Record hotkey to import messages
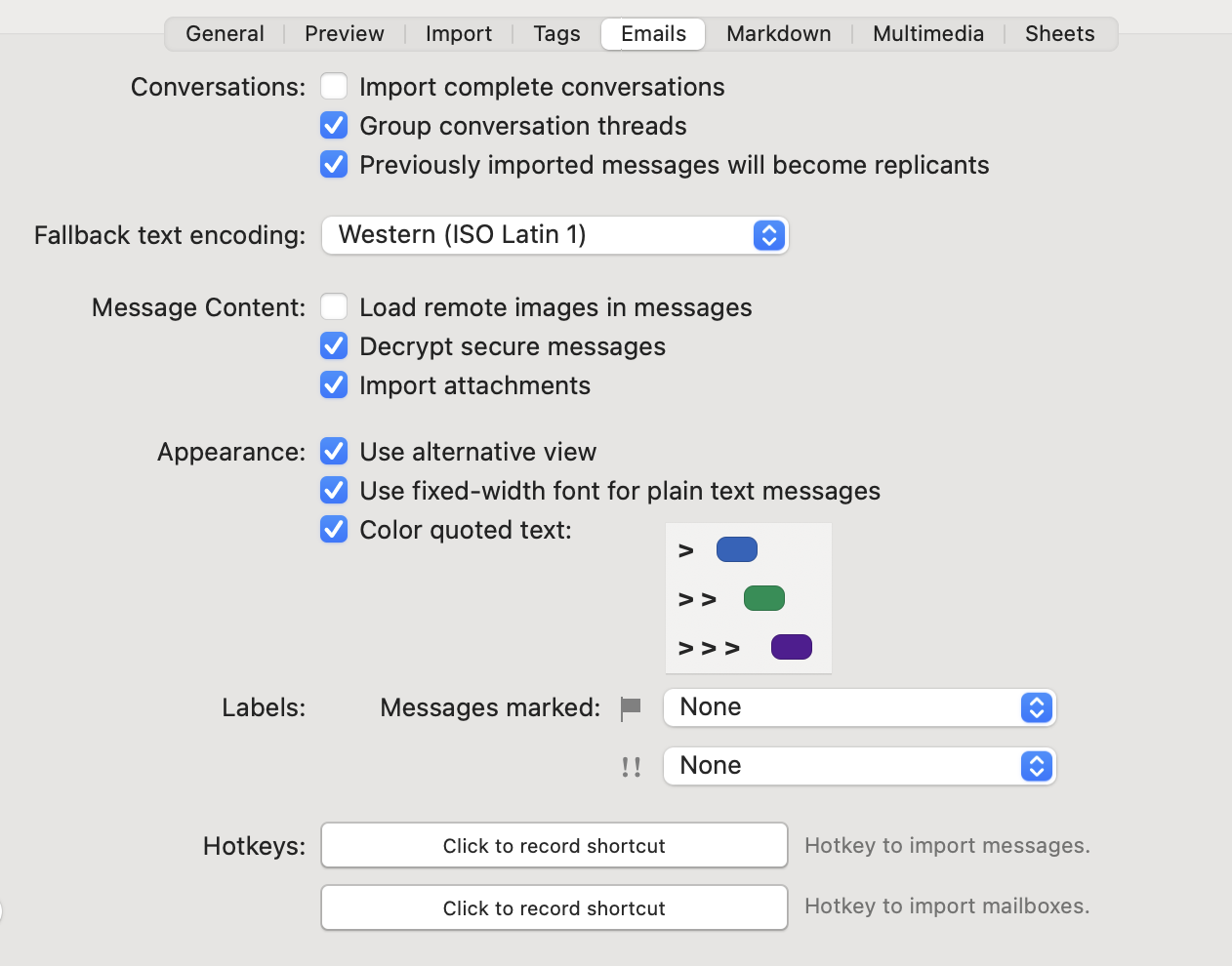The width and height of the screenshot is (1232, 966). [x=554, y=846]
